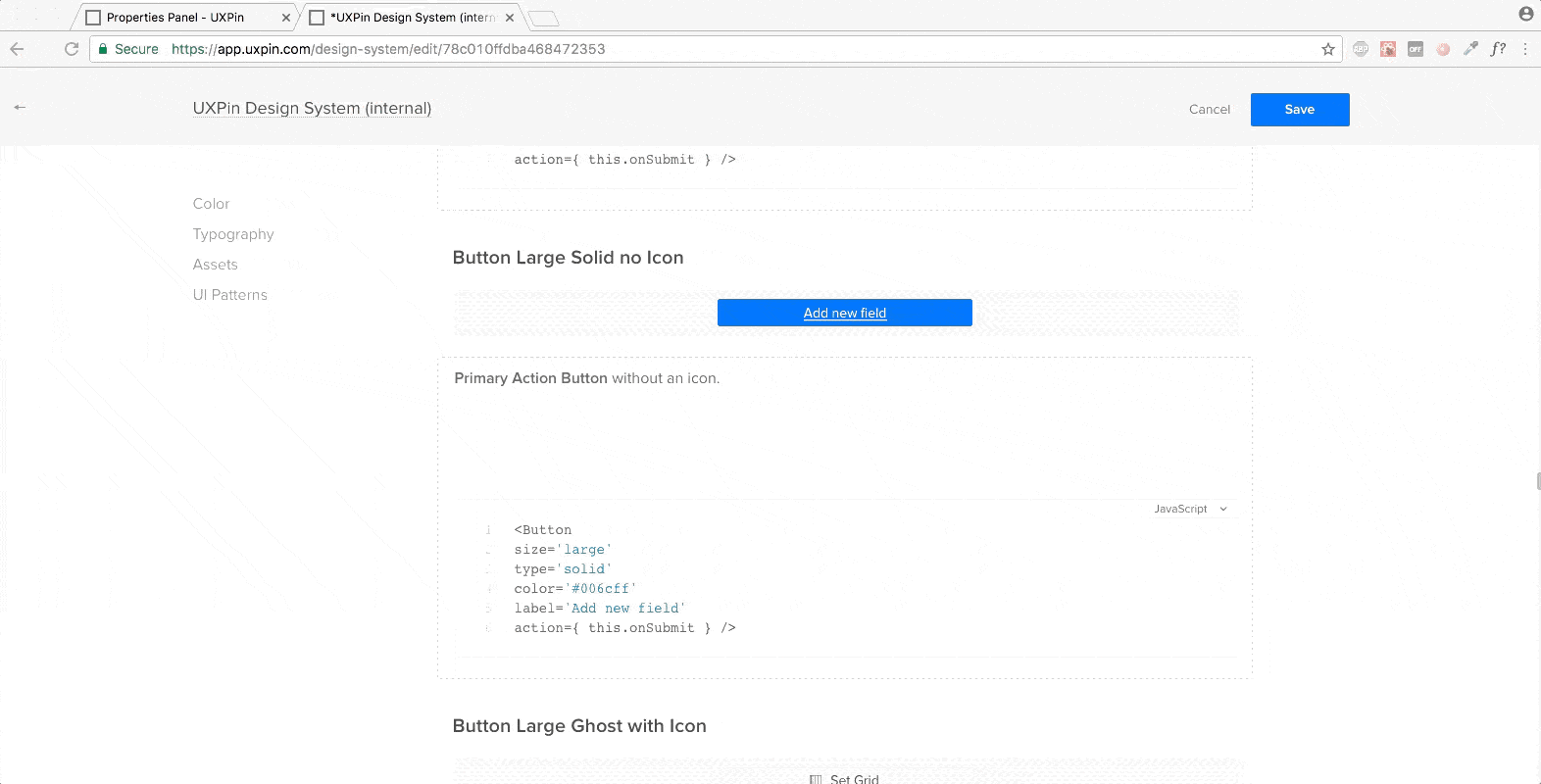Click the label='Add new field' code line
The height and width of the screenshot is (784, 1541).
tap(600, 609)
